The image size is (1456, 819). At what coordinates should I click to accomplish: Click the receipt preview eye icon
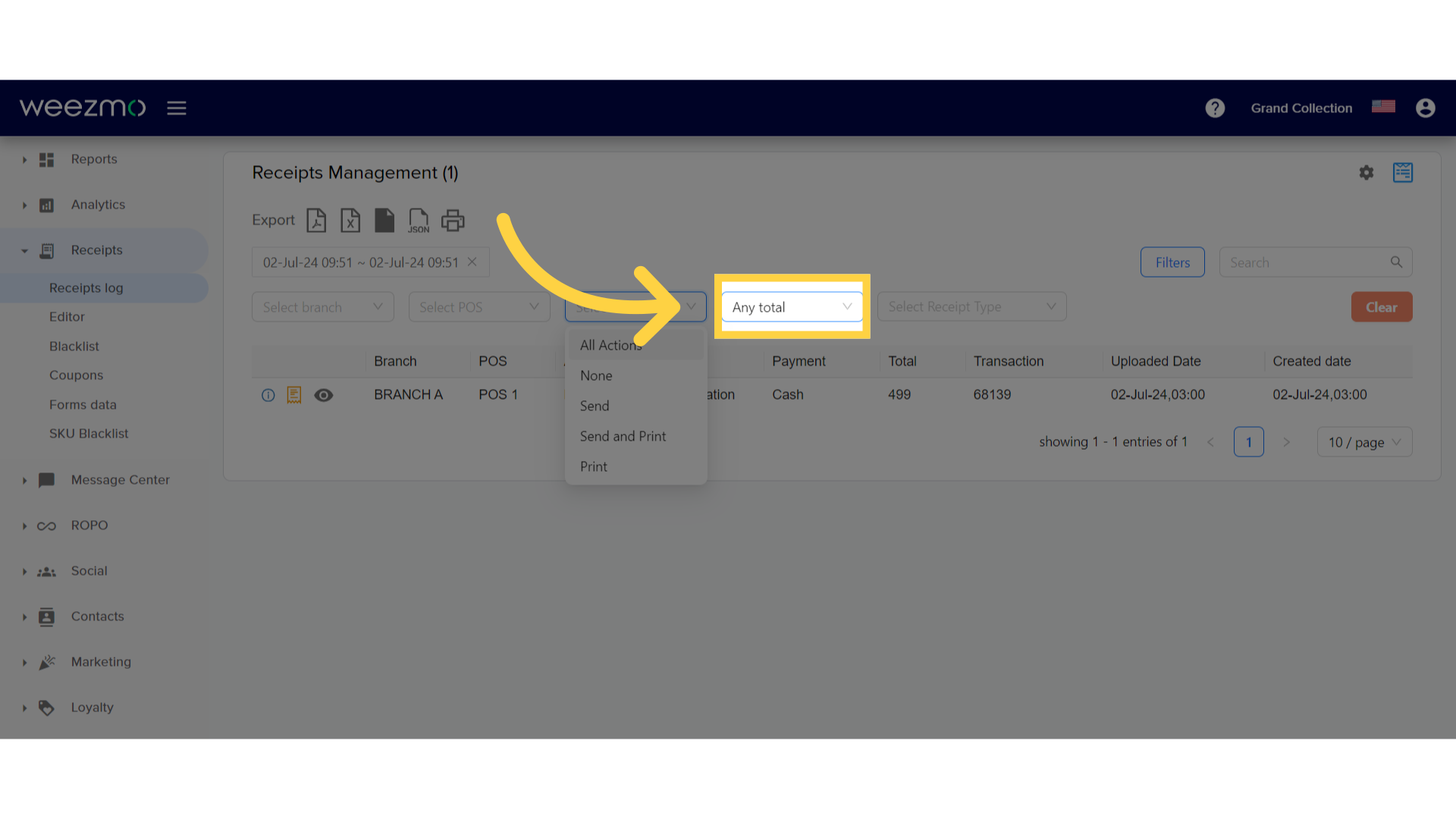tap(323, 394)
